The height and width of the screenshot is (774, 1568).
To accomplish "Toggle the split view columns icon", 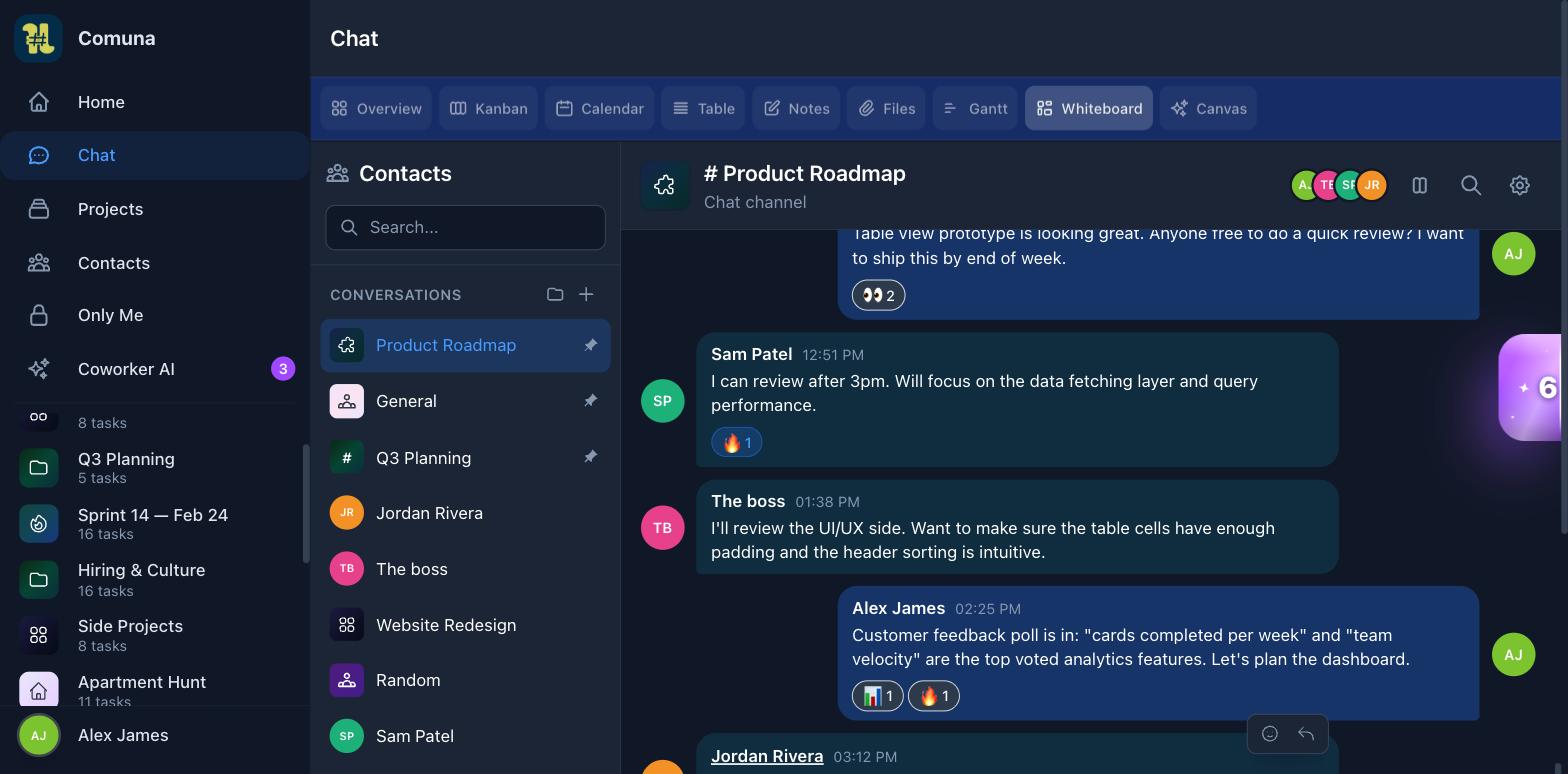I will [1419, 185].
